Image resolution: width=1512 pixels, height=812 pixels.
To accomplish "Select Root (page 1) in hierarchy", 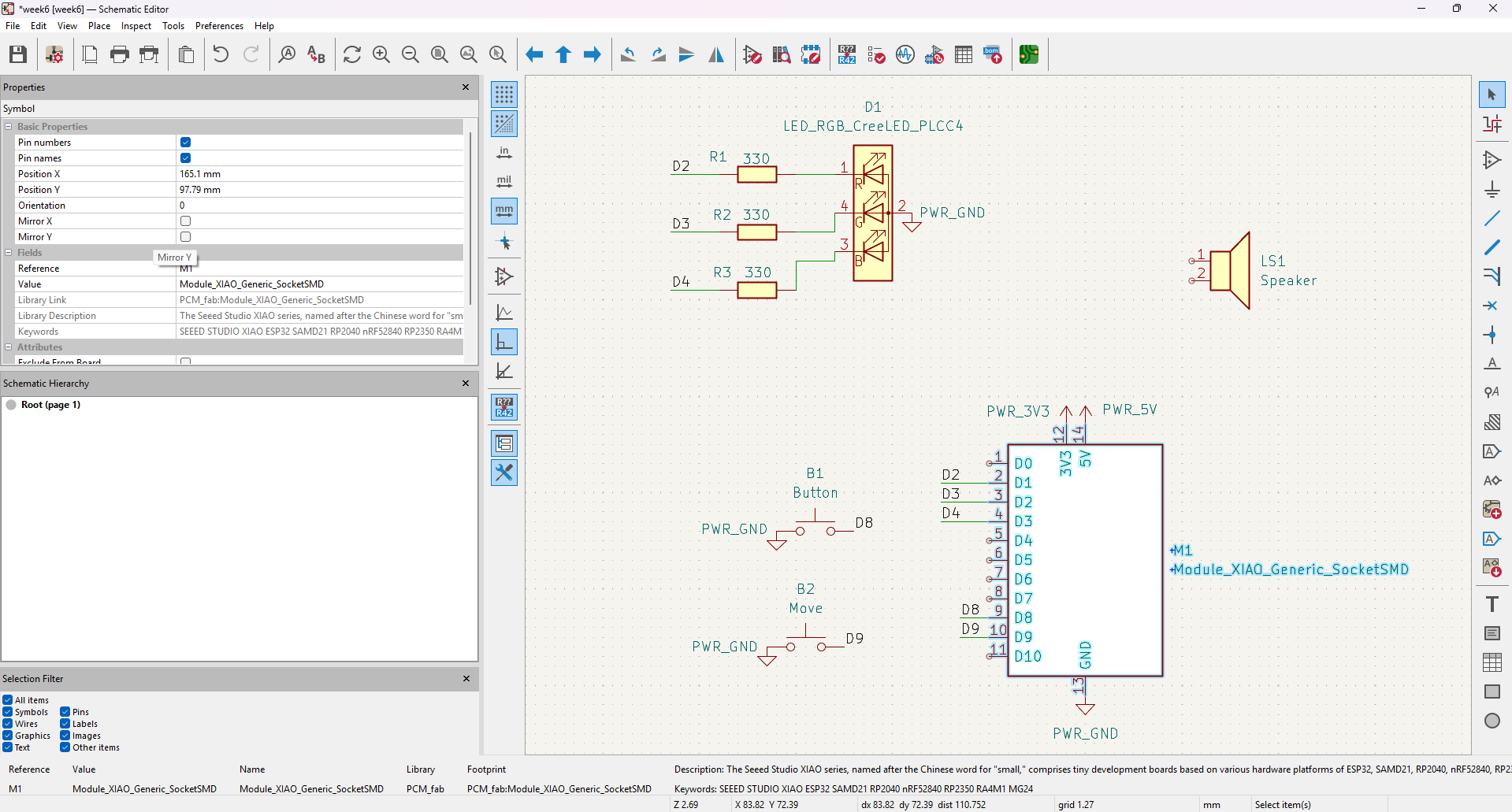I will (50, 405).
